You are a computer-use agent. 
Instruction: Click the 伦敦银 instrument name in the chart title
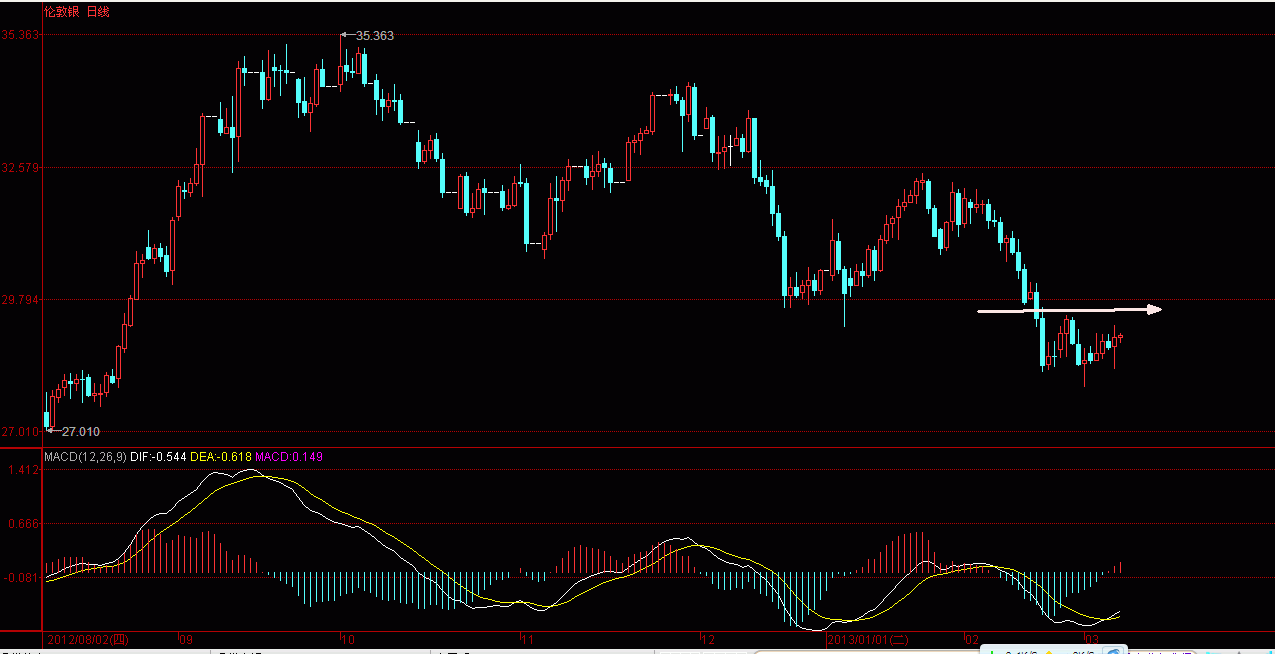coord(62,12)
